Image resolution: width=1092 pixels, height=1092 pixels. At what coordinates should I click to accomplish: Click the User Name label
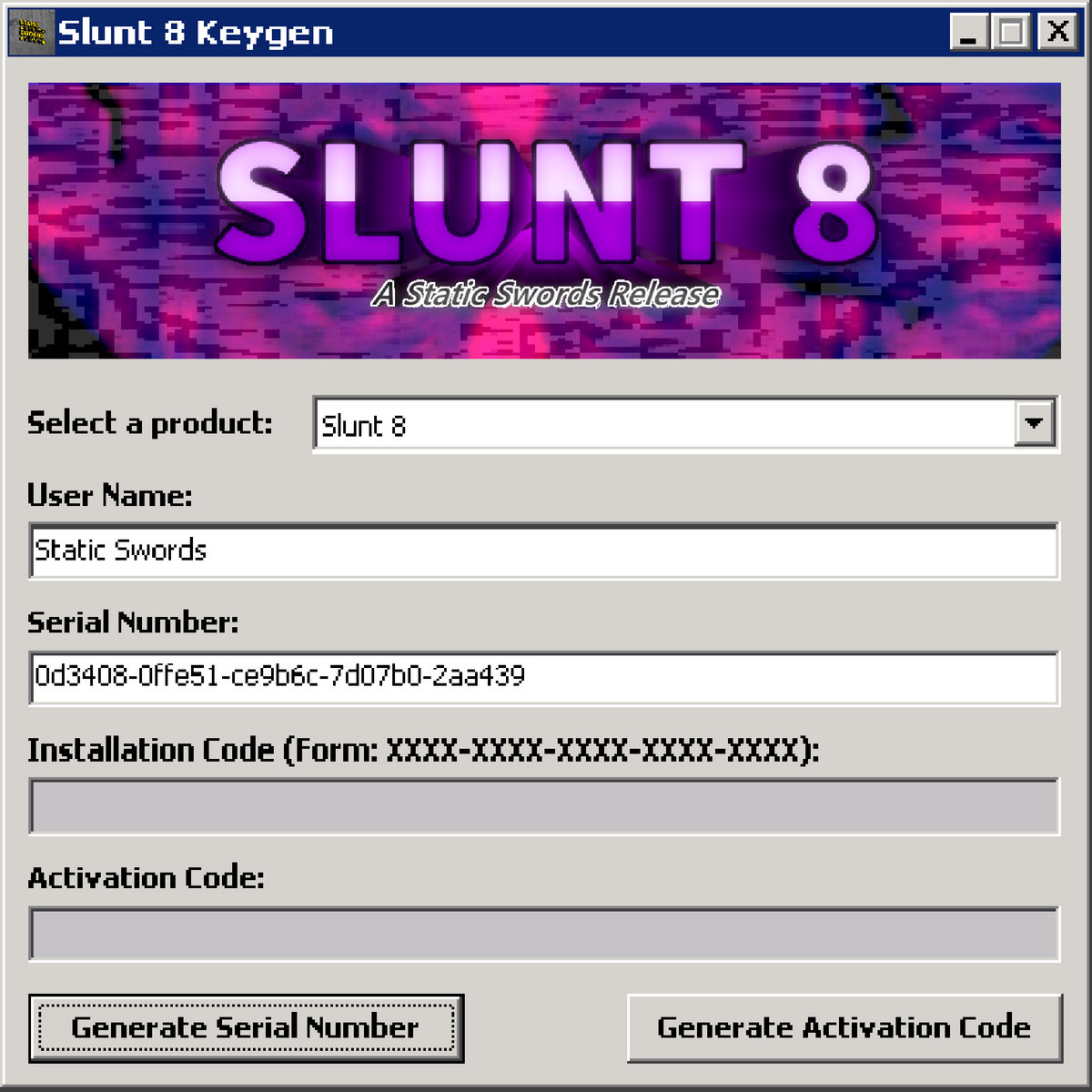pyautogui.click(x=109, y=496)
